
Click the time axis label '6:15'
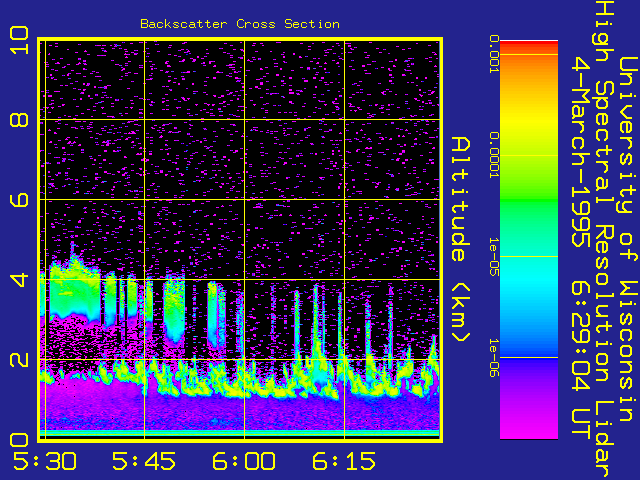pos(344,461)
